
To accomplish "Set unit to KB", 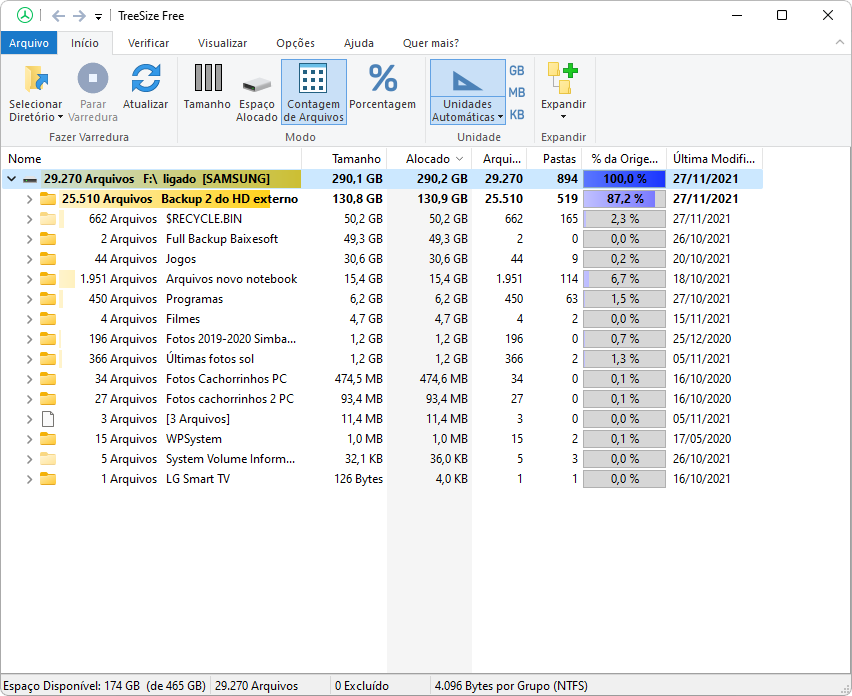I will (x=517, y=115).
